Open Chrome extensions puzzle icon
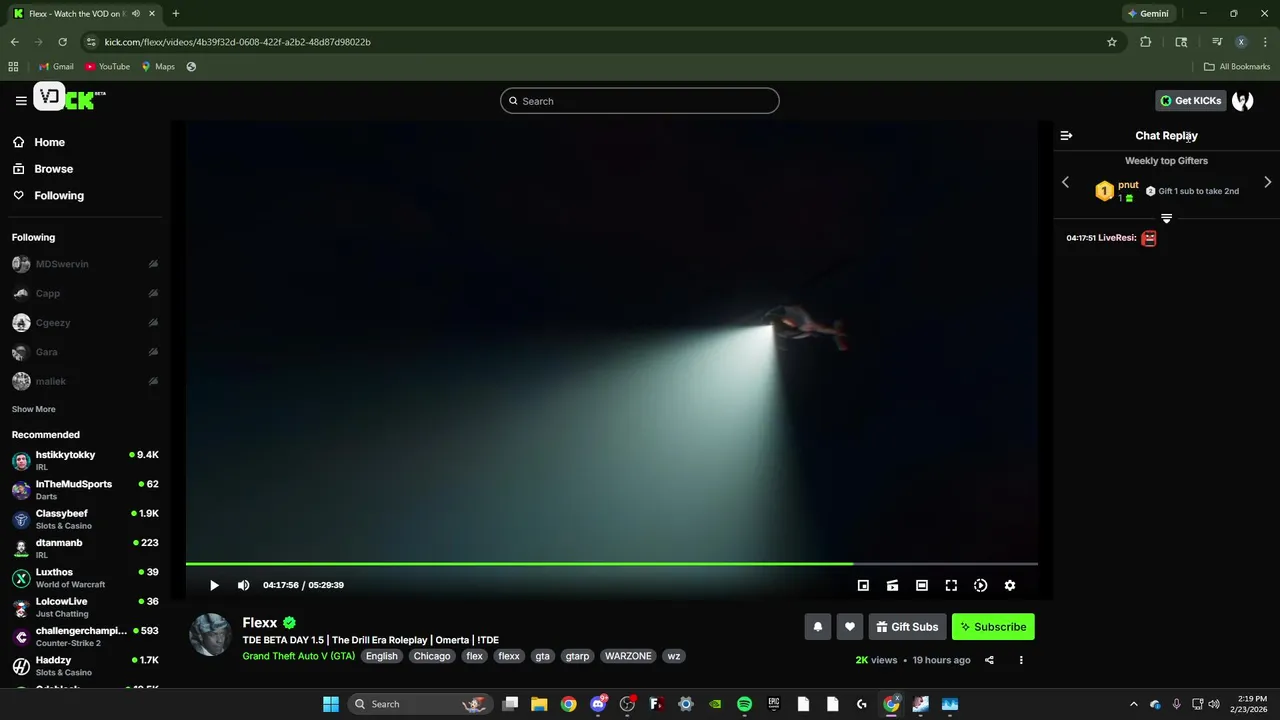The width and height of the screenshot is (1280, 720). click(1145, 42)
